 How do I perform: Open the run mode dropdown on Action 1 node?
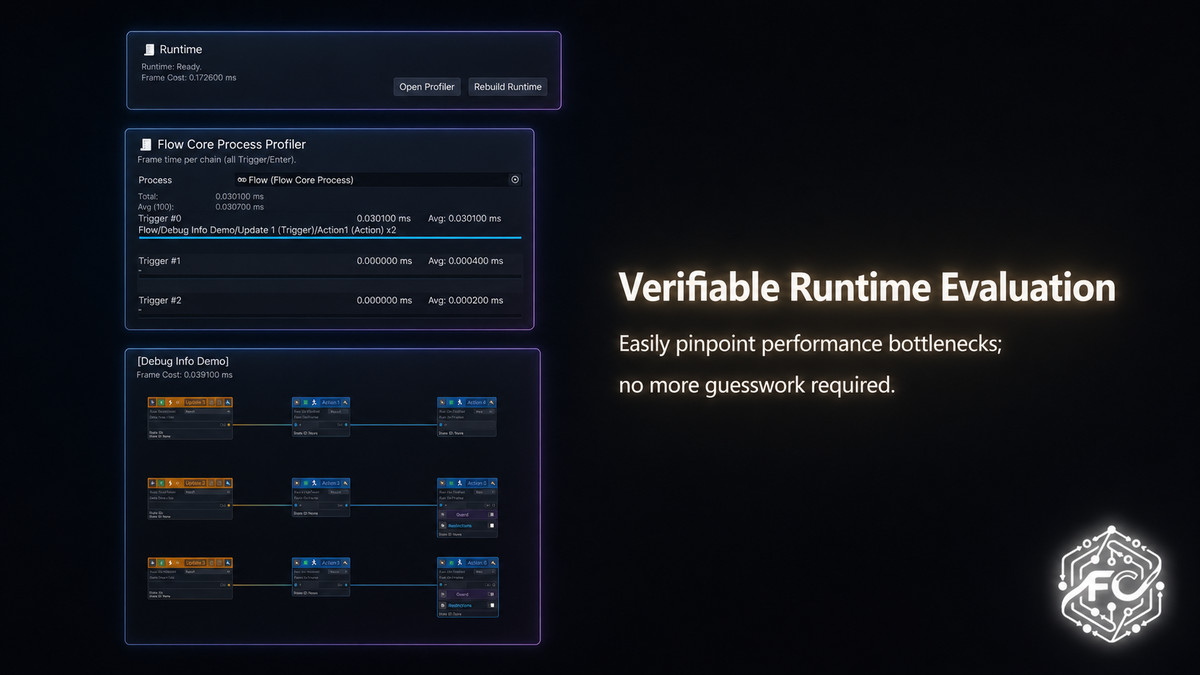(x=337, y=411)
